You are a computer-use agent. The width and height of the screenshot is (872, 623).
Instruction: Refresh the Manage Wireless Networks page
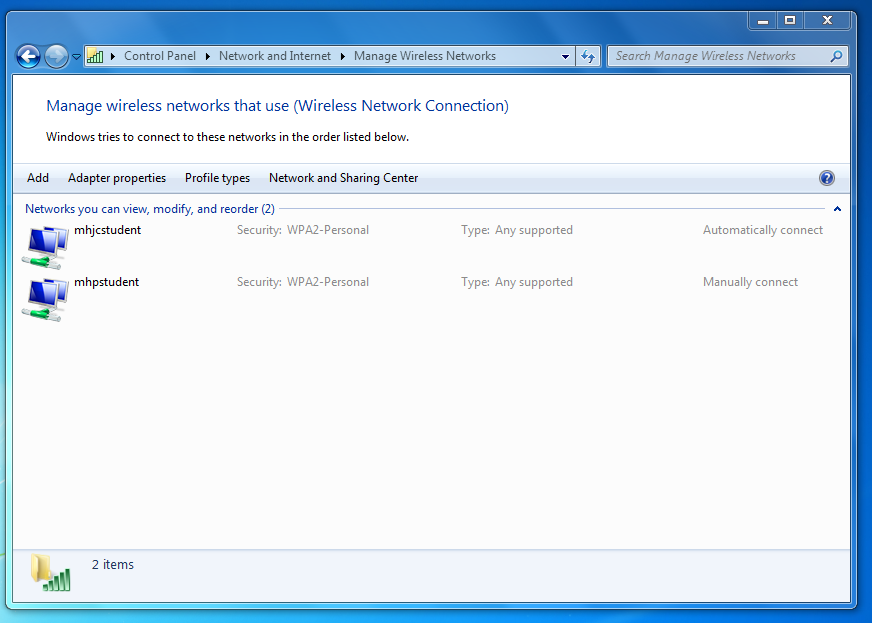(x=588, y=56)
